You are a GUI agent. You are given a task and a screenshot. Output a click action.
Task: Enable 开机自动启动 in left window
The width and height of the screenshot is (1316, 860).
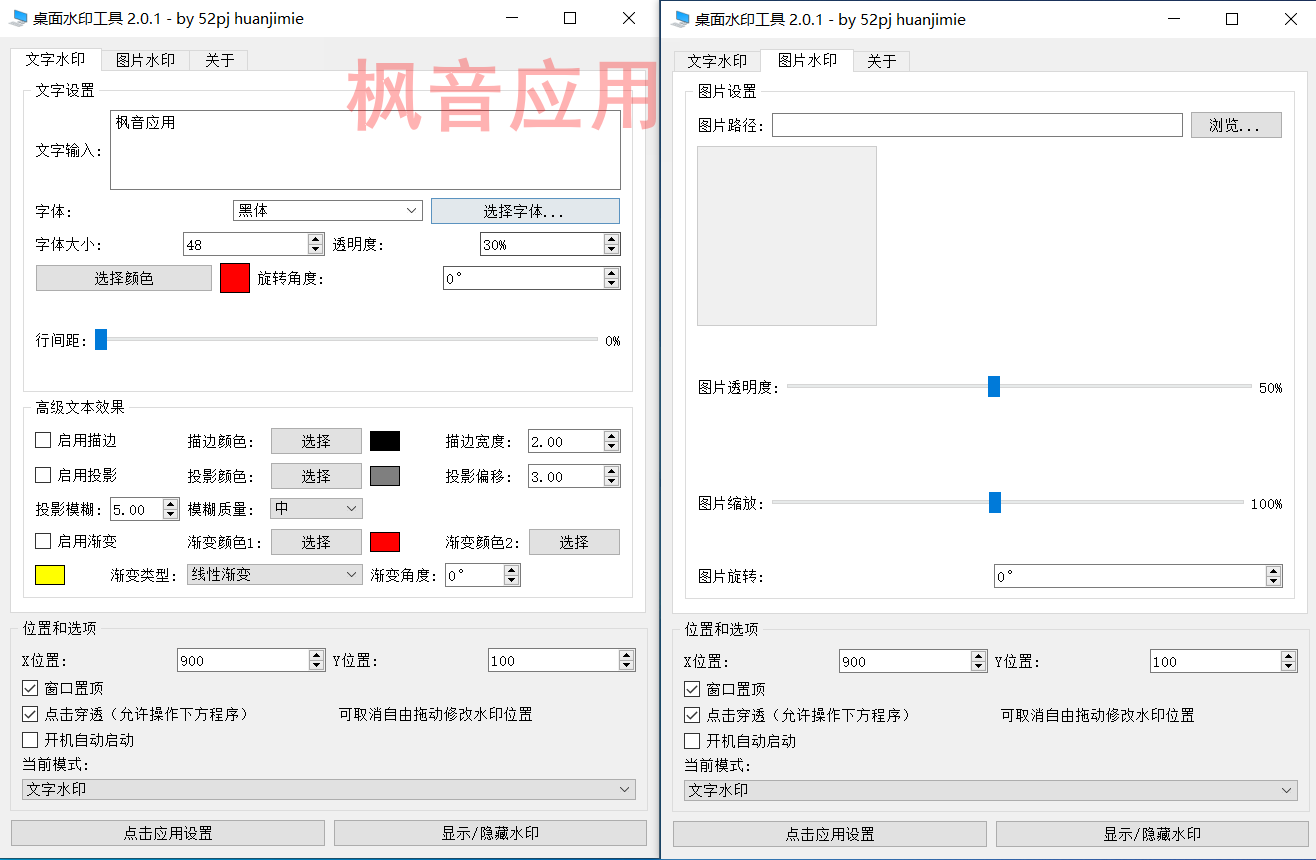pos(30,740)
